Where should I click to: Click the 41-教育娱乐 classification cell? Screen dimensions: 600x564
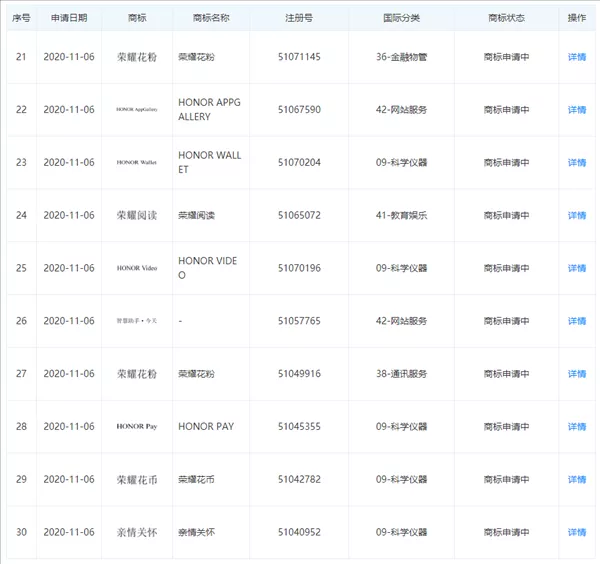coord(401,215)
